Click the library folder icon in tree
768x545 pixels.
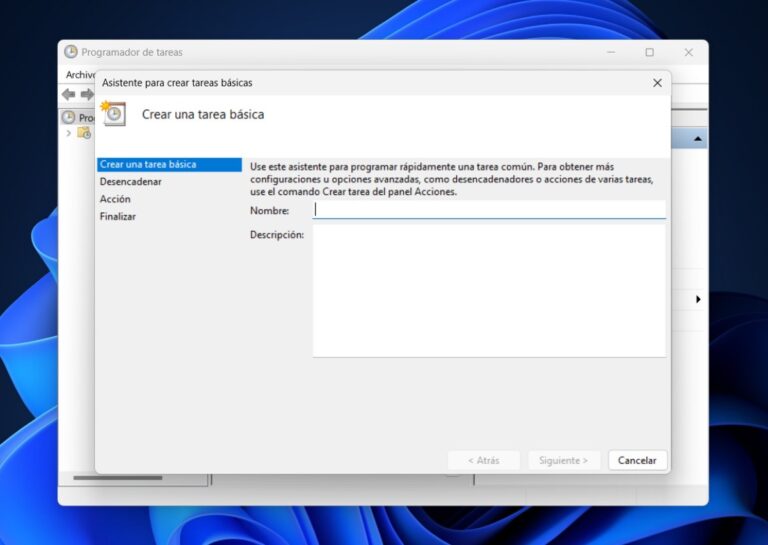[84, 133]
